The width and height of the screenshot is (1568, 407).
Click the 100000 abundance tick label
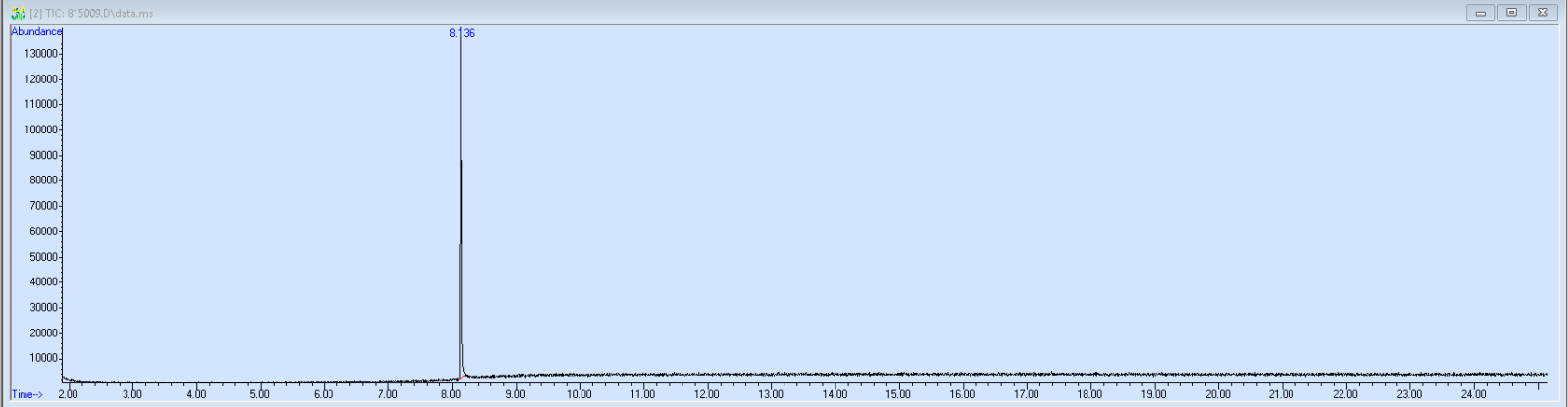41,129
